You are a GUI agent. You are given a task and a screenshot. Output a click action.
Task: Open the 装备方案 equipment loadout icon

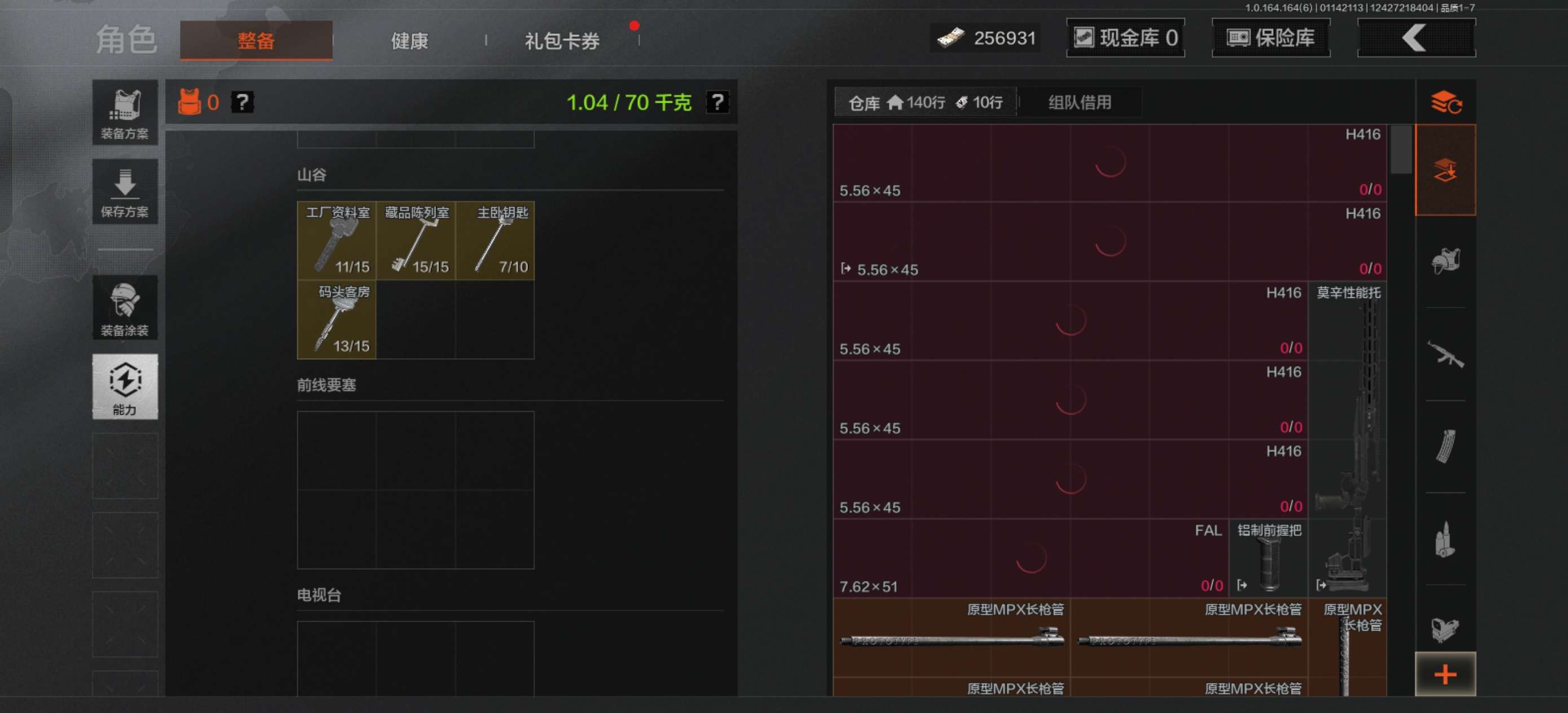point(124,113)
